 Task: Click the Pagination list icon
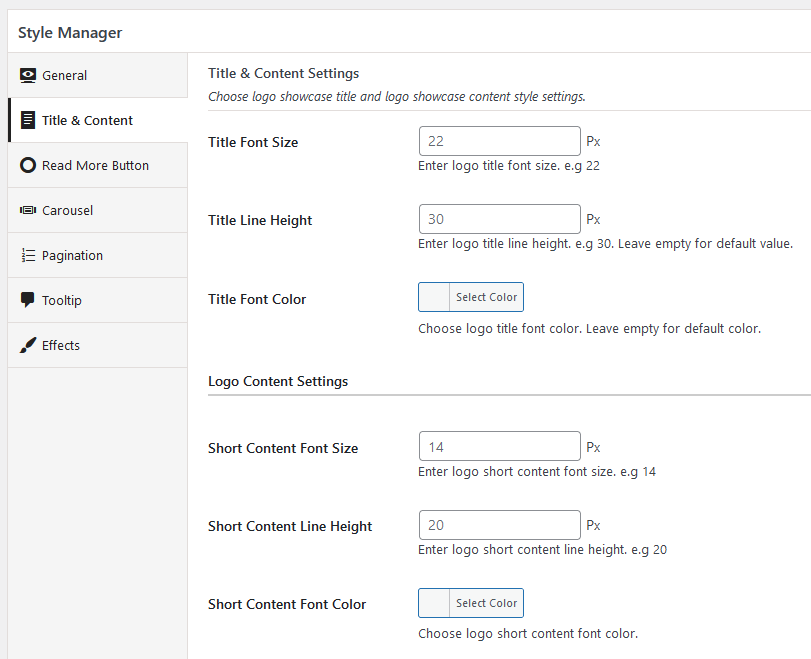[28, 255]
